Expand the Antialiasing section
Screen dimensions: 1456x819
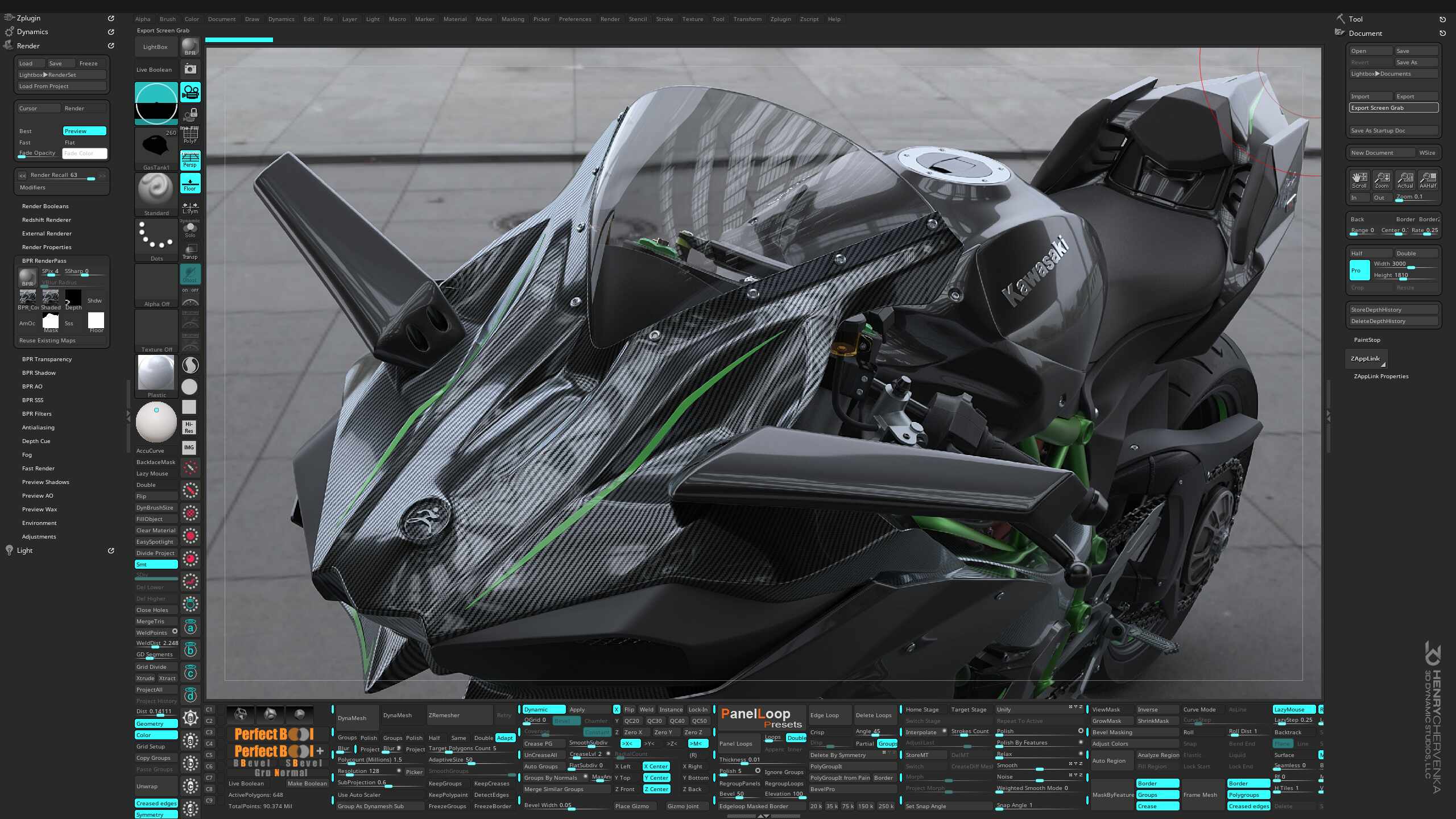point(38,427)
